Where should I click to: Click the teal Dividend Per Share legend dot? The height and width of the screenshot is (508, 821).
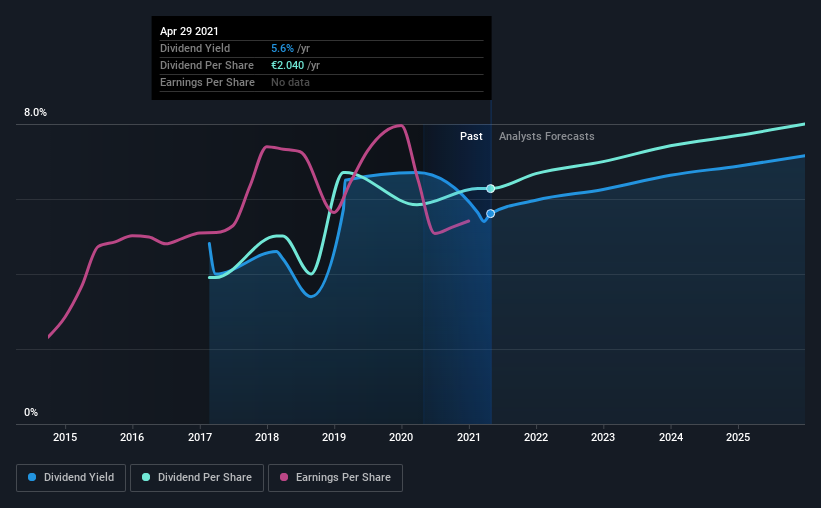(146, 477)
